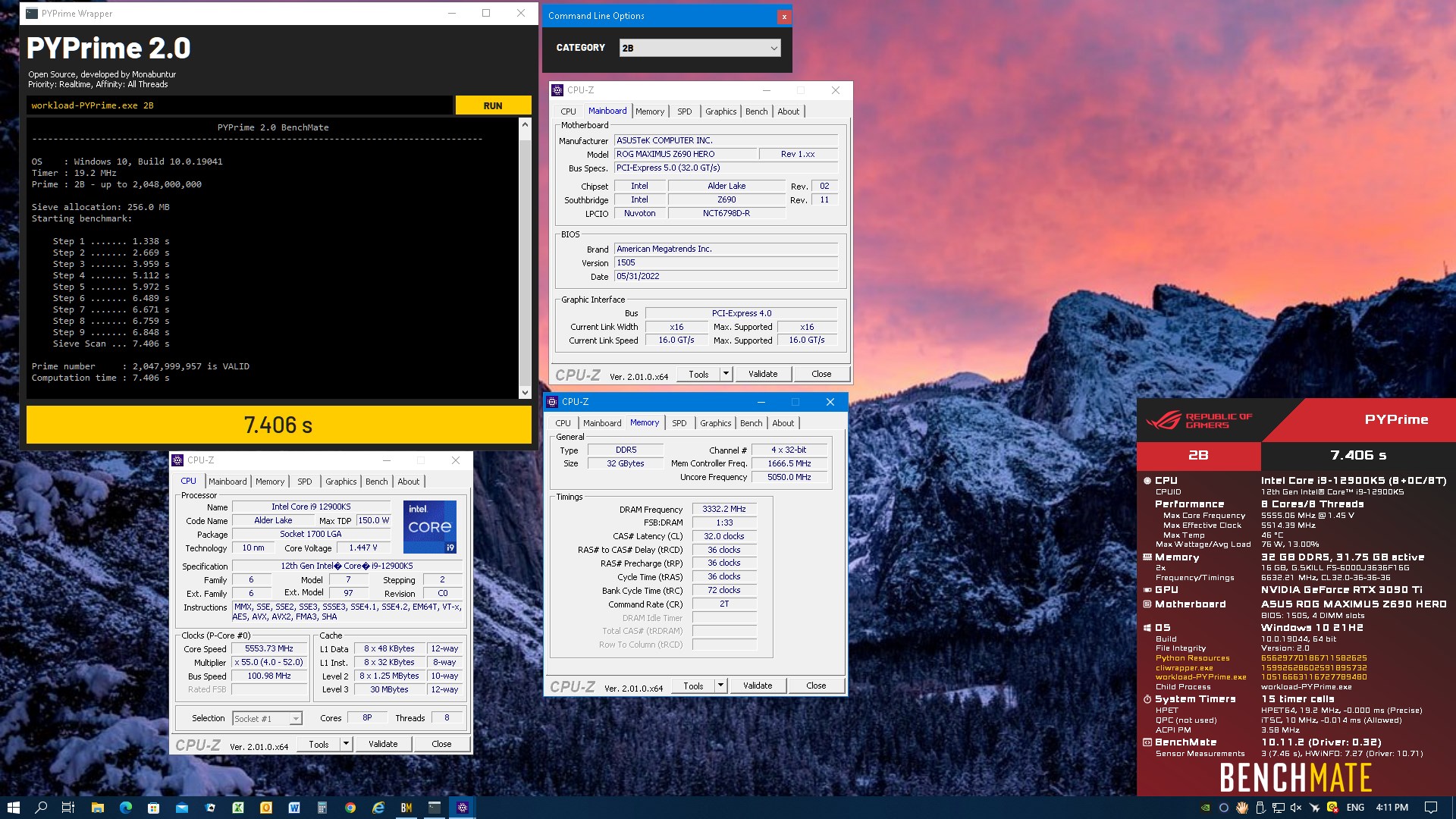This screenshot has width=1456, height=819.
Task: Open Internet Explorer taskbar icon
Action: (x=378, y=808)
